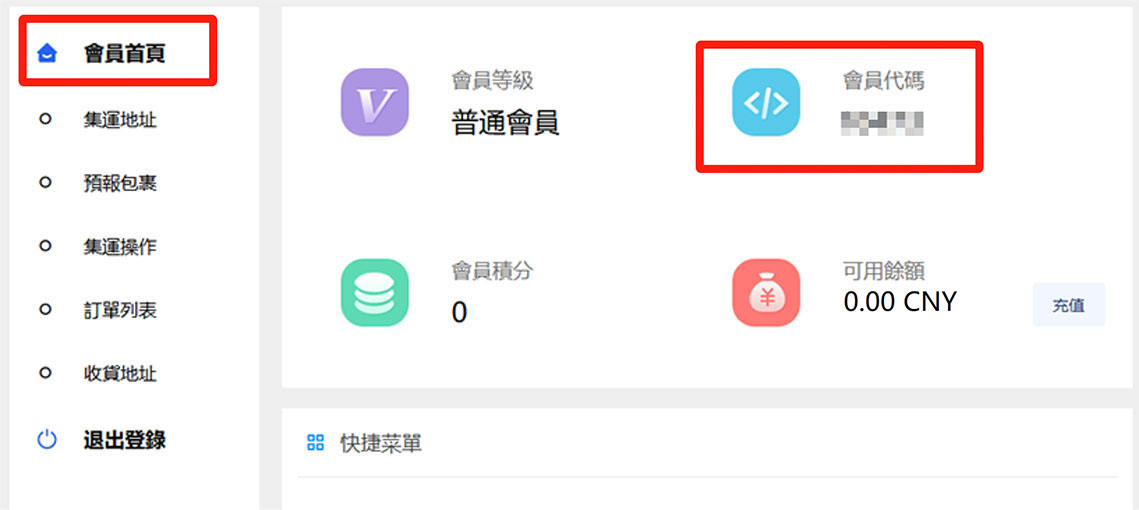This screenshot has width=1139, height=510.
Task: Click the purple V membership level icon
Action: point(375,102)
